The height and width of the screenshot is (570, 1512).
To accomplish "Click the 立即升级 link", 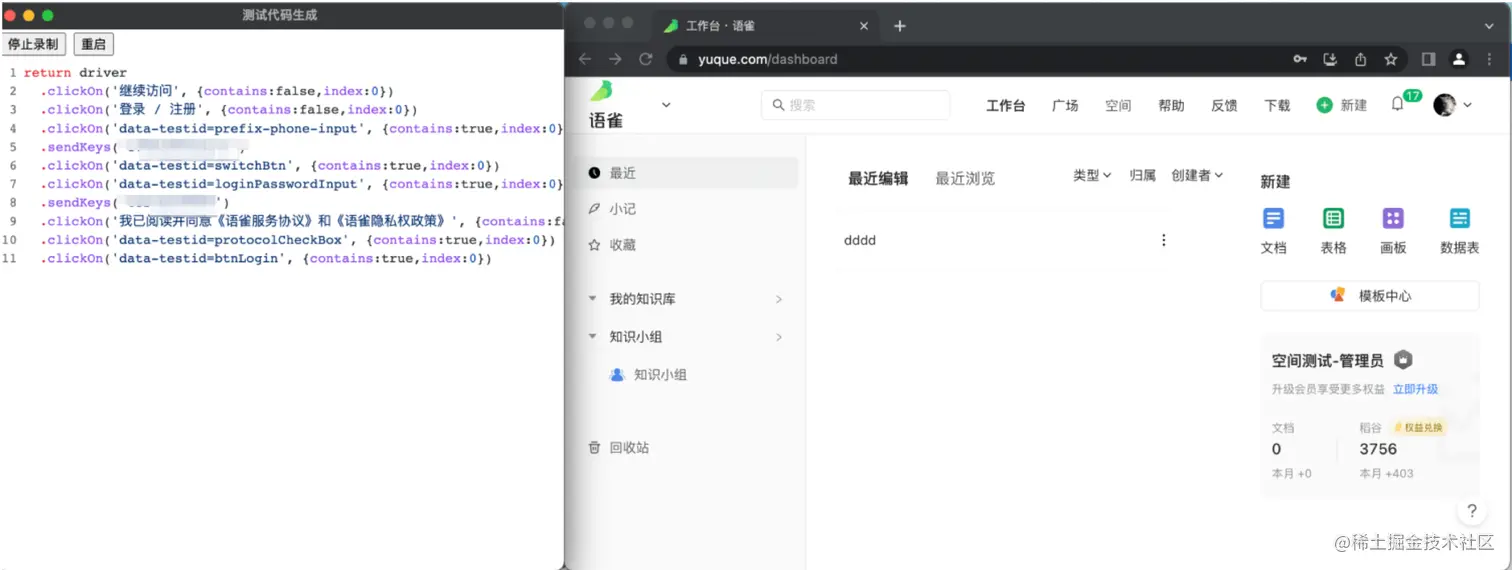I will pyautogui.click(x=1415, y=389).
